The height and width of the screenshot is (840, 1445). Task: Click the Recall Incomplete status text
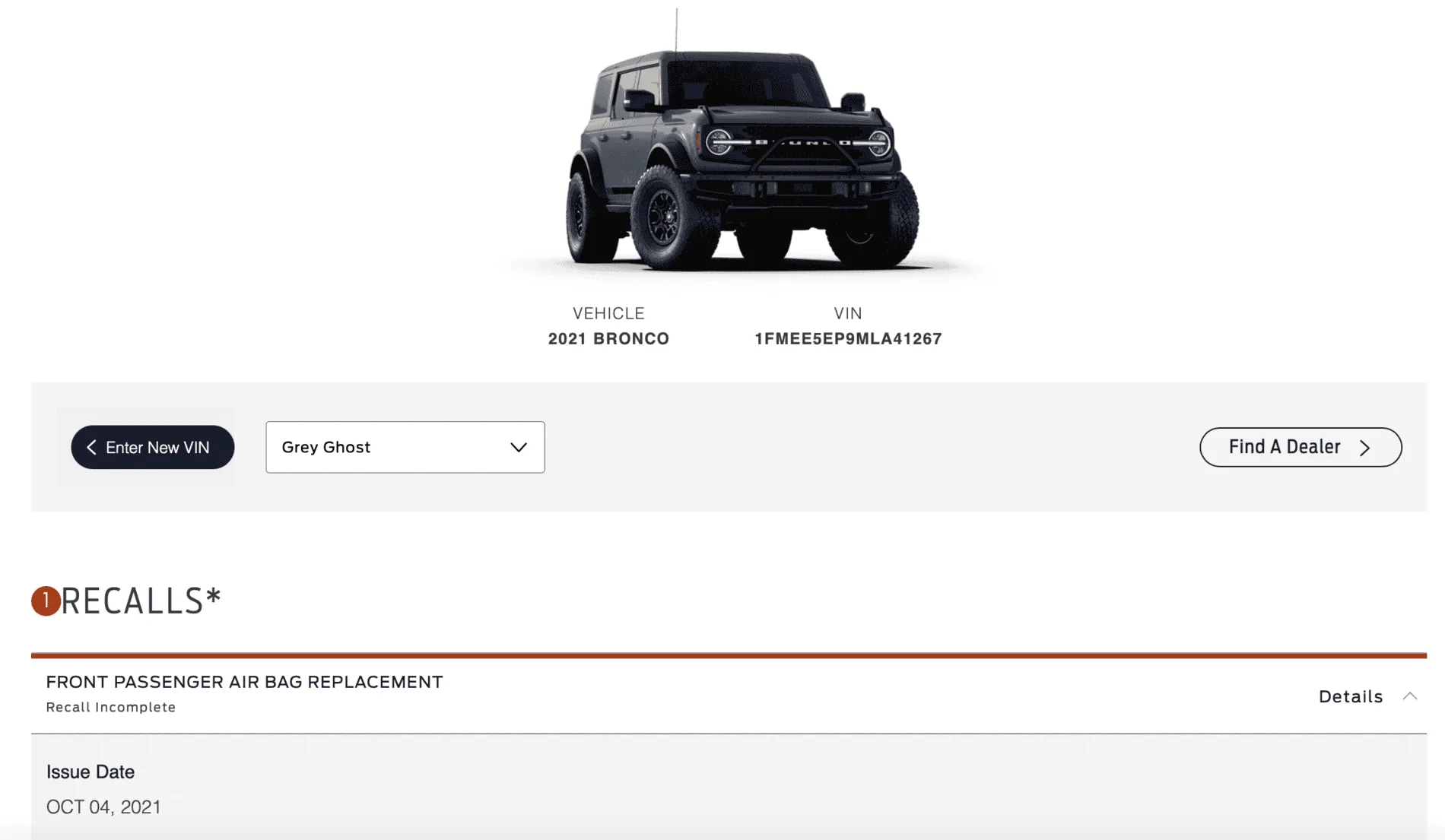(111, 707)
